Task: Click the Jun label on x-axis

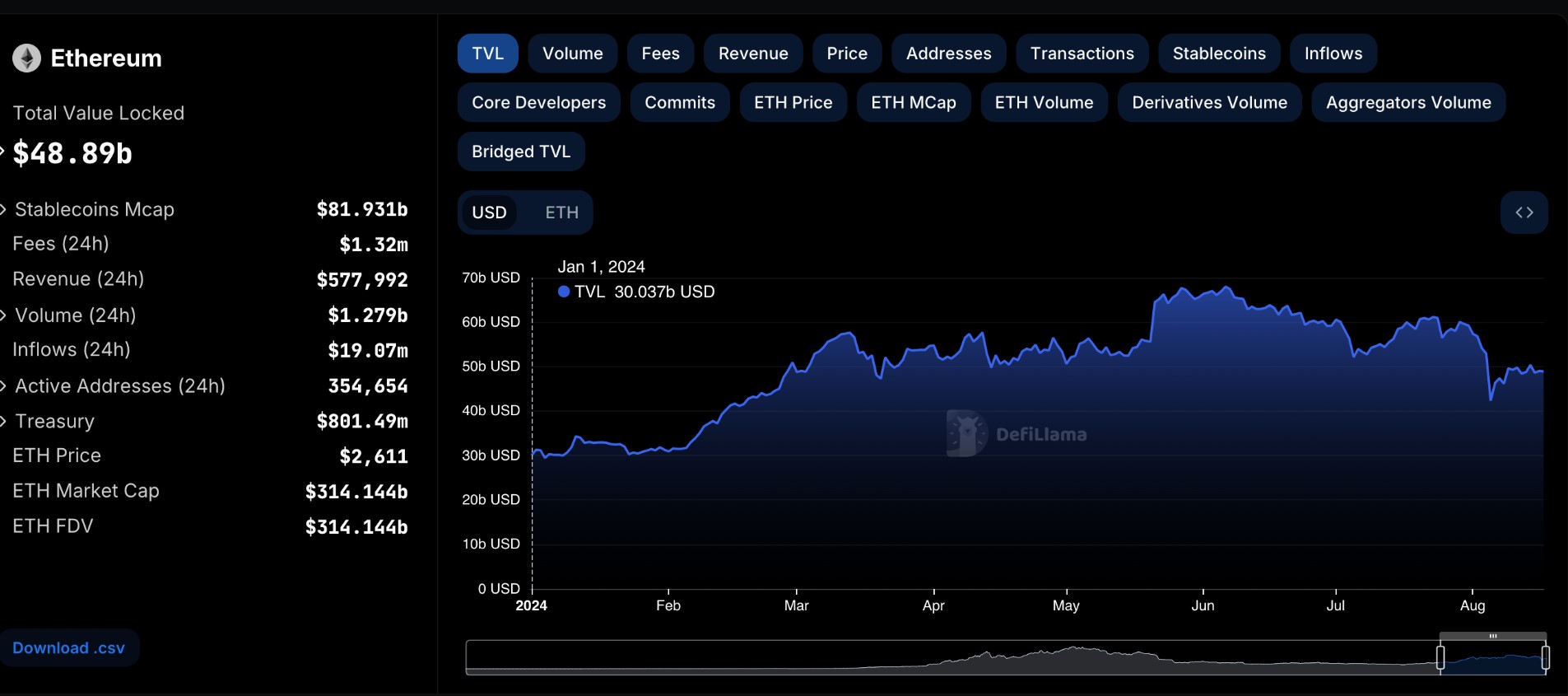Action: click(1203, 605)
